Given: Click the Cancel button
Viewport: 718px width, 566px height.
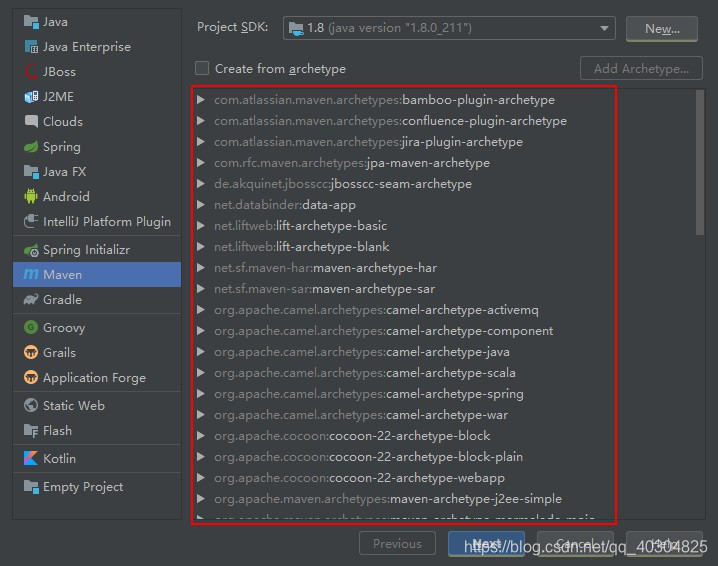Looking at the screenshot, I should pos(575,544).
